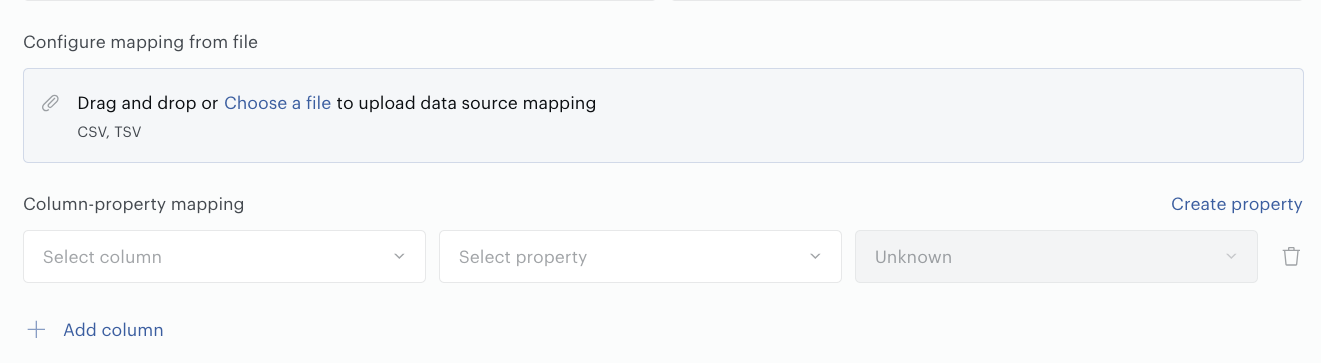The height and width of the screenshot is (363, 1321).
Task: Open the Unknown type dropdown
Action: (1056, 257)
